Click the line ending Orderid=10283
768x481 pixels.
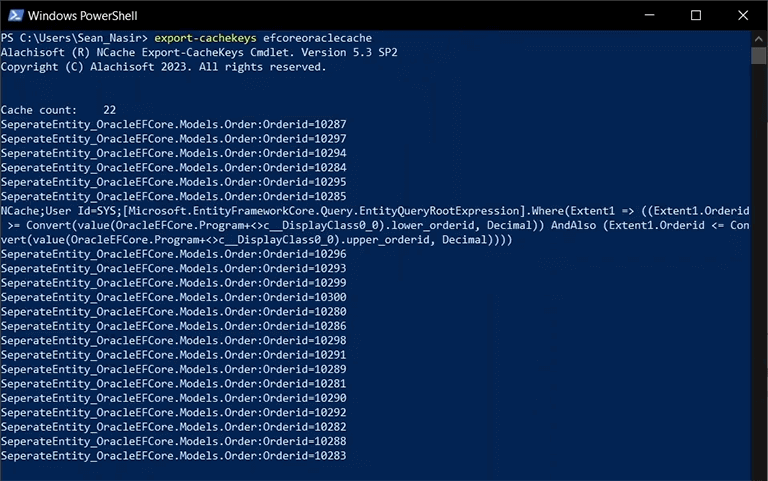click(x=173, y=456)
